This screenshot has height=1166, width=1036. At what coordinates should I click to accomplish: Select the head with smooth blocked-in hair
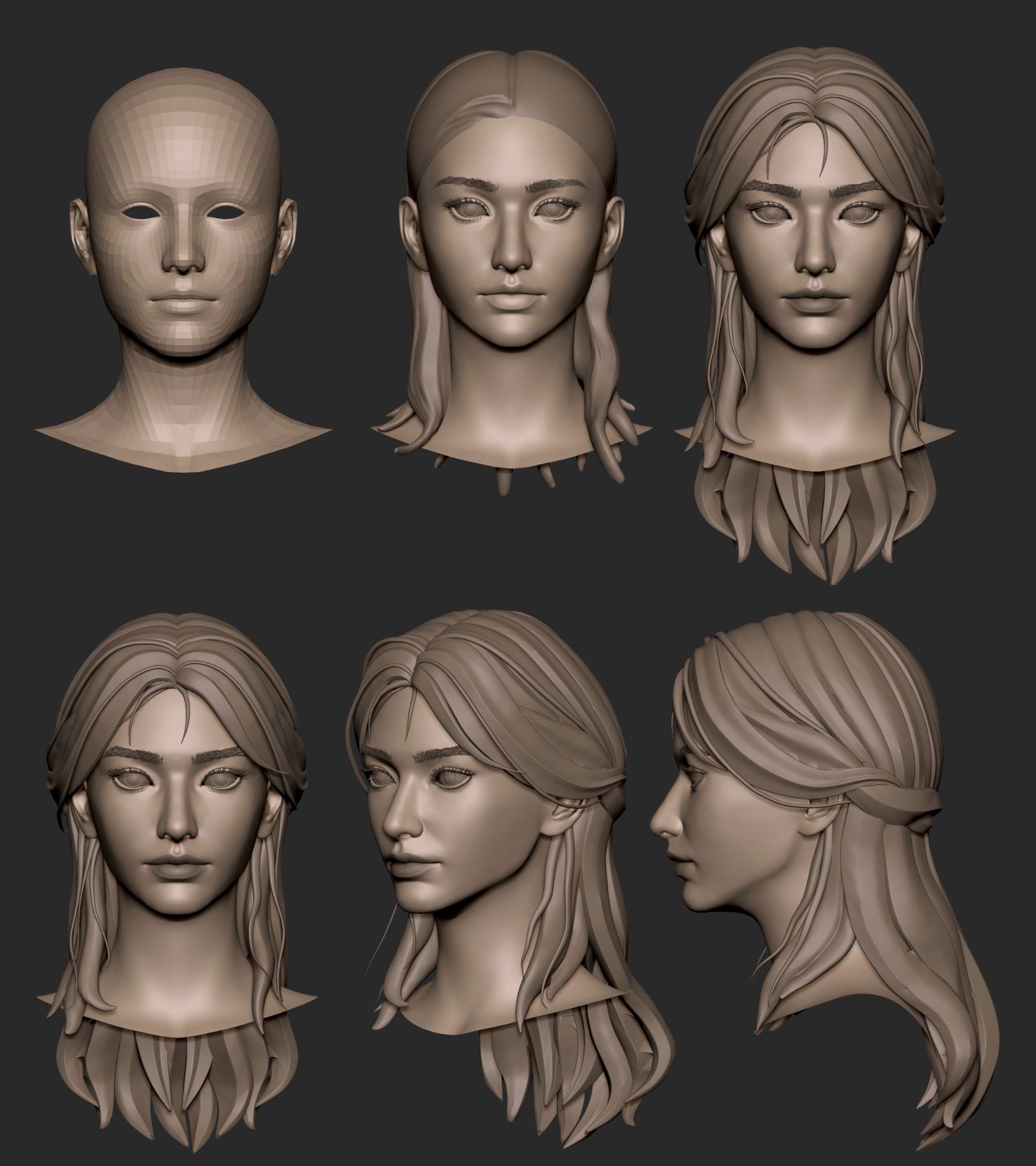(510, 272)
